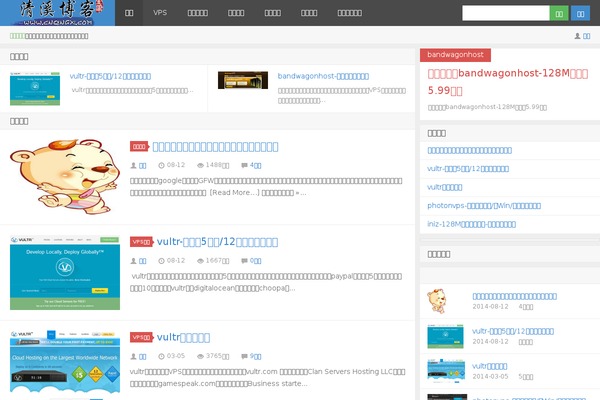Open sidebar bear post link dated 2014-08-12

click(x=515, y=296)
